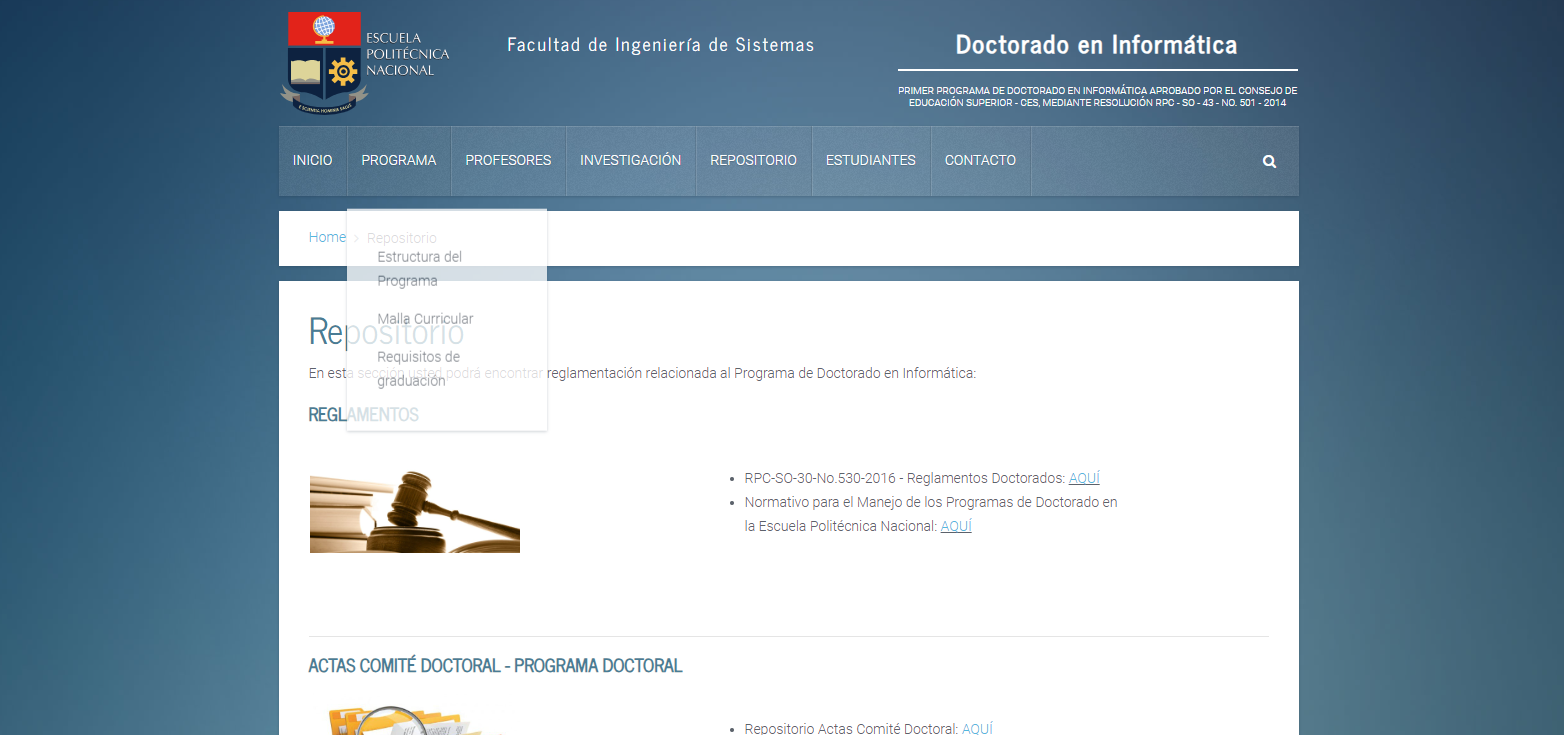Select Requisitos de graduación dropdown entry

pyautogui.click(x=418, y=368)
